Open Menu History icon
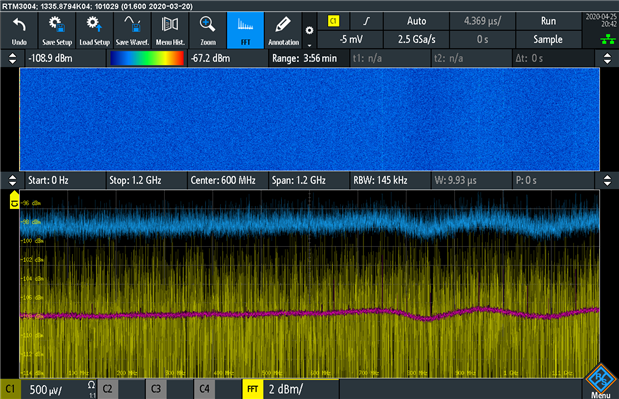Viewport: 619px width, 399px height. [x=170, y=30]
